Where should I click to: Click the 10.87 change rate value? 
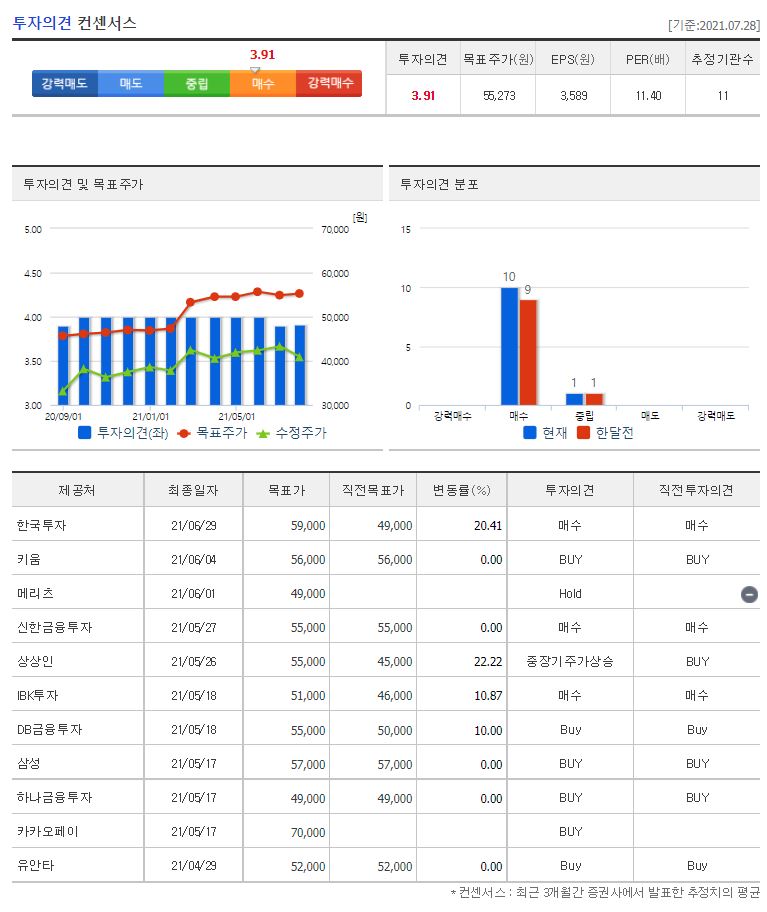488,696
